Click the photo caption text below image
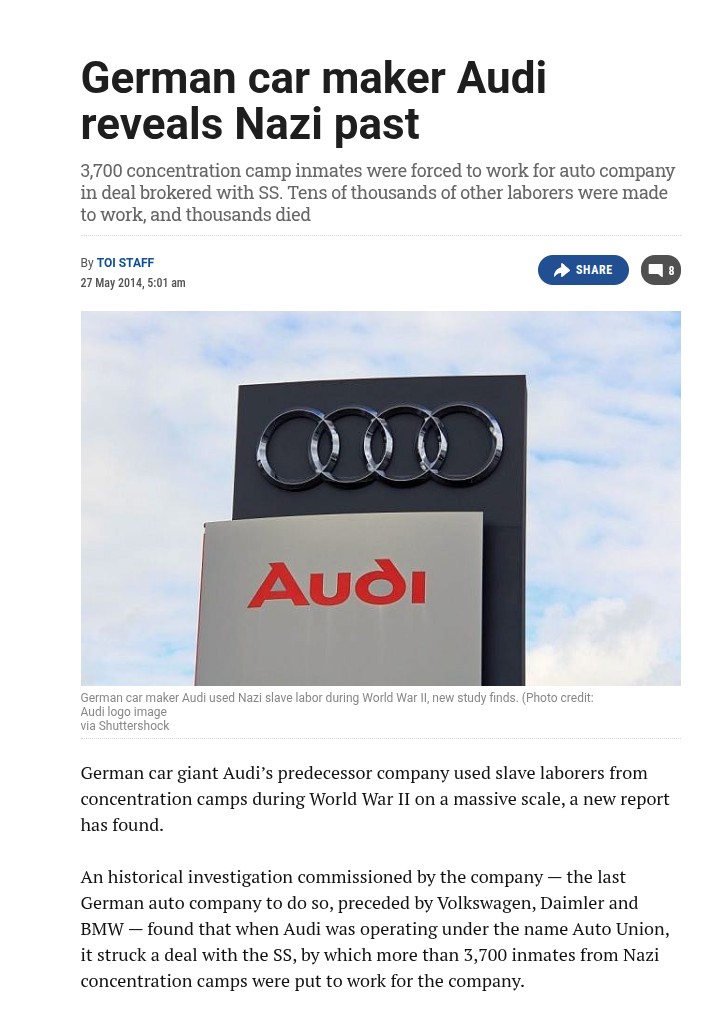The image size is (720, 1010). (x=337, y=711)
